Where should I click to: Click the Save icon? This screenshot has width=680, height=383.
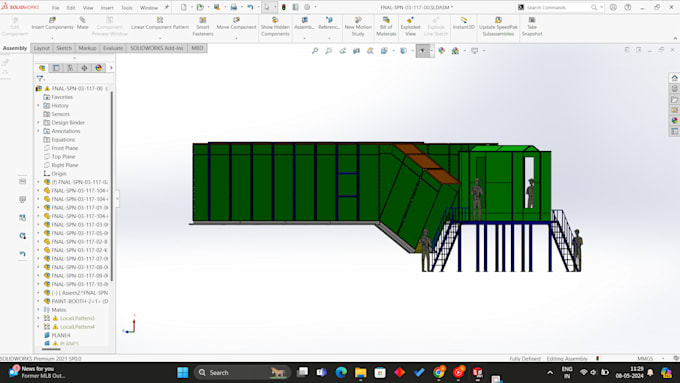coord(217,7)
